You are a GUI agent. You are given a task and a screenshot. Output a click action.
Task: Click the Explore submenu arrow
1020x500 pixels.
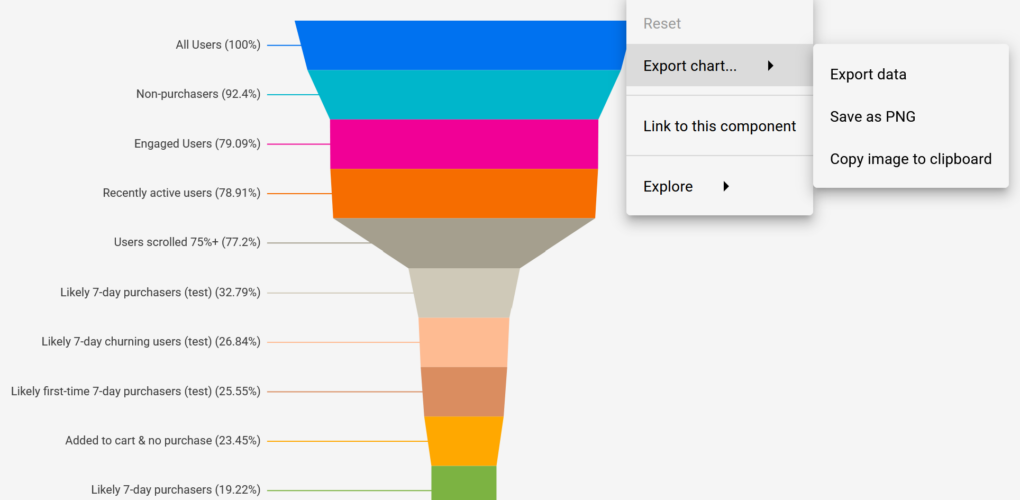click(726, 186)
